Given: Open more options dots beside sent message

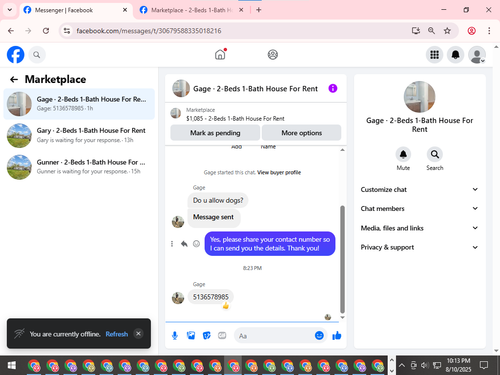Looking at the screenshot, I should pos(172,244).
